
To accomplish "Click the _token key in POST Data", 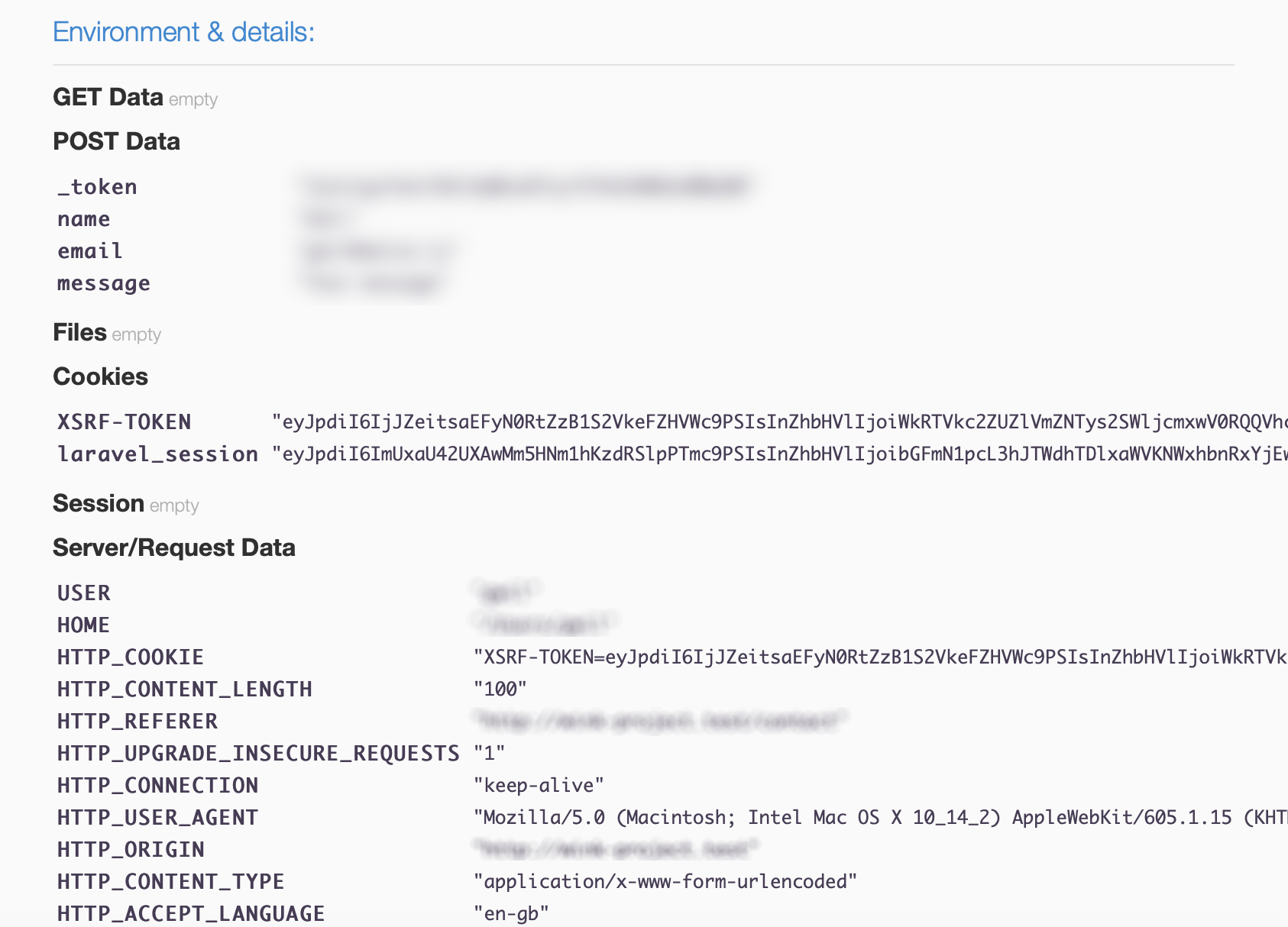I will pos(97,187).
